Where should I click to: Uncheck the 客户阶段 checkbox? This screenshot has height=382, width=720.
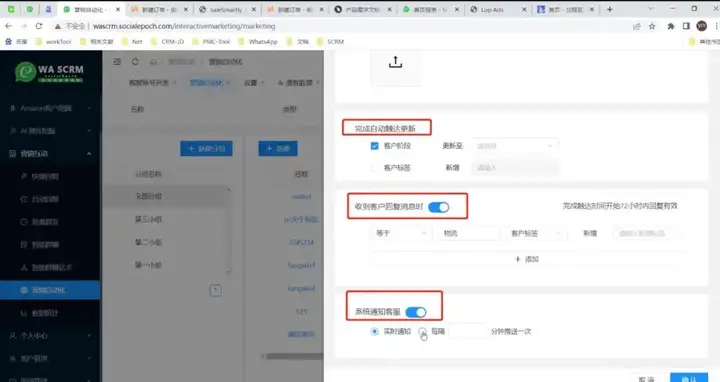pos(374,146)
